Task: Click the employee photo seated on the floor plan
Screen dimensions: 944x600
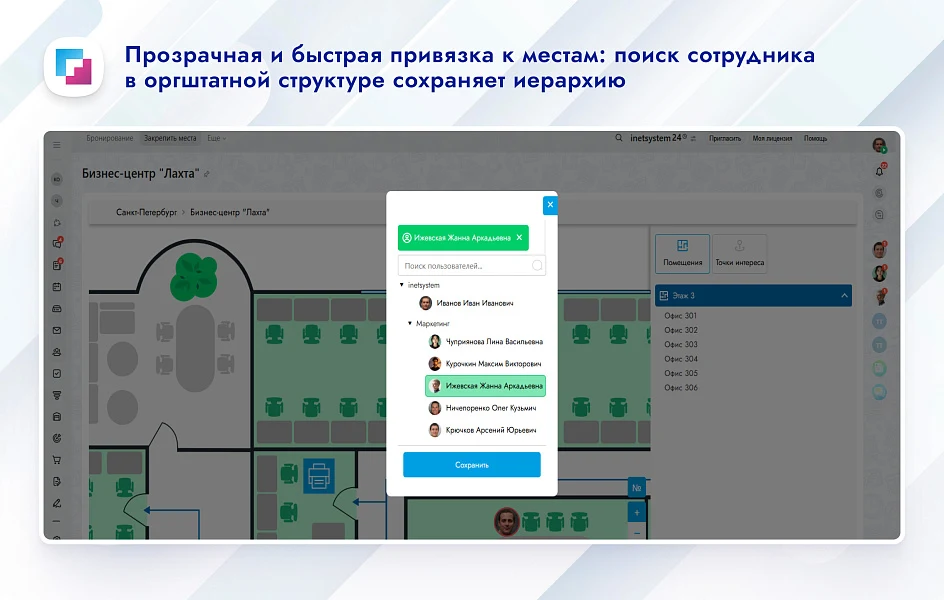Action: click(507, 521)
